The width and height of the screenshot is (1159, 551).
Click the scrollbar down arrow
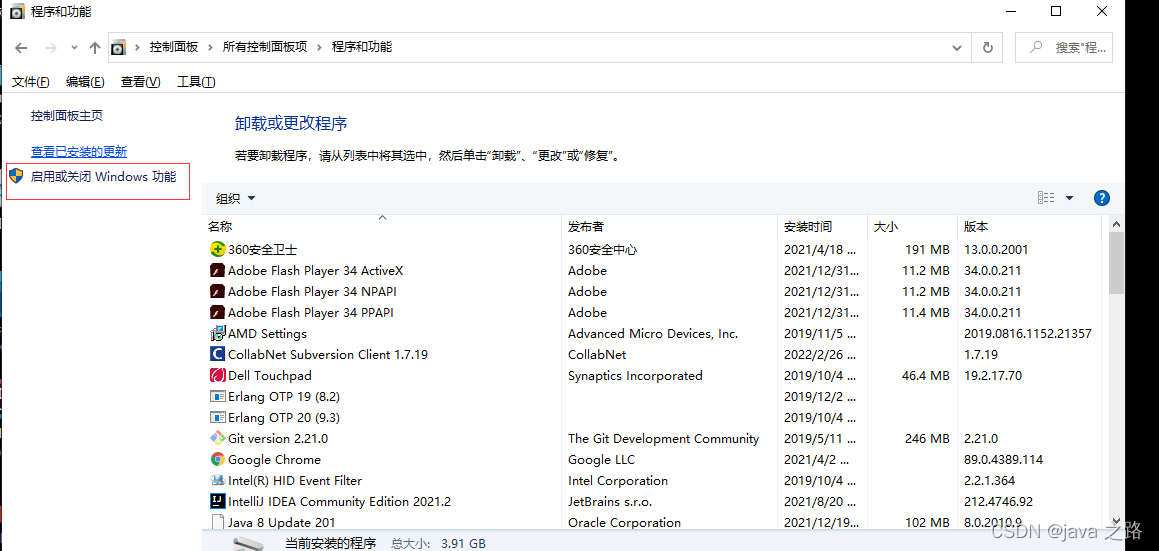tap(1116, 522)
